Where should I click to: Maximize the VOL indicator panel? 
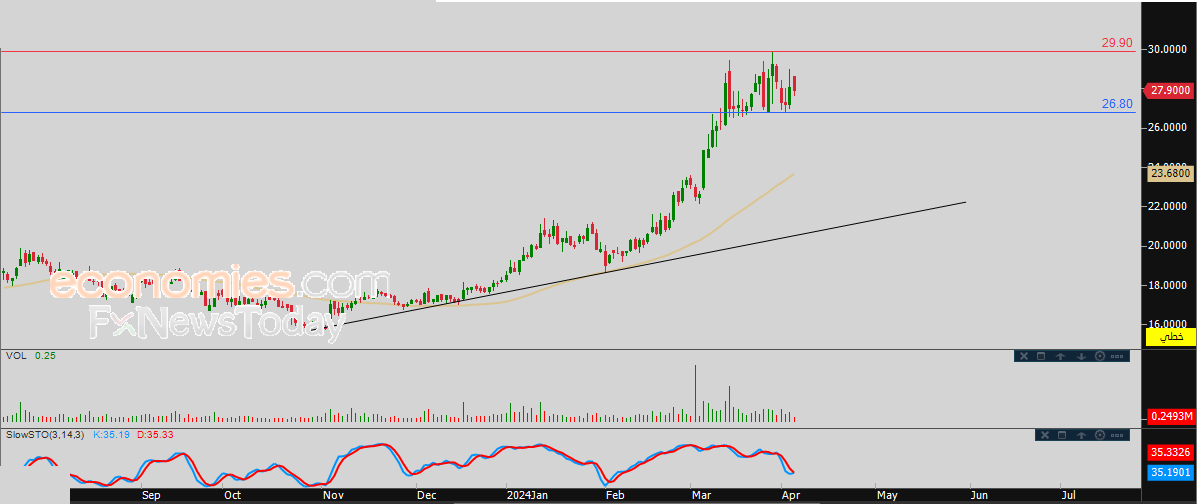pyautogui.click(x=1042, y=356)
